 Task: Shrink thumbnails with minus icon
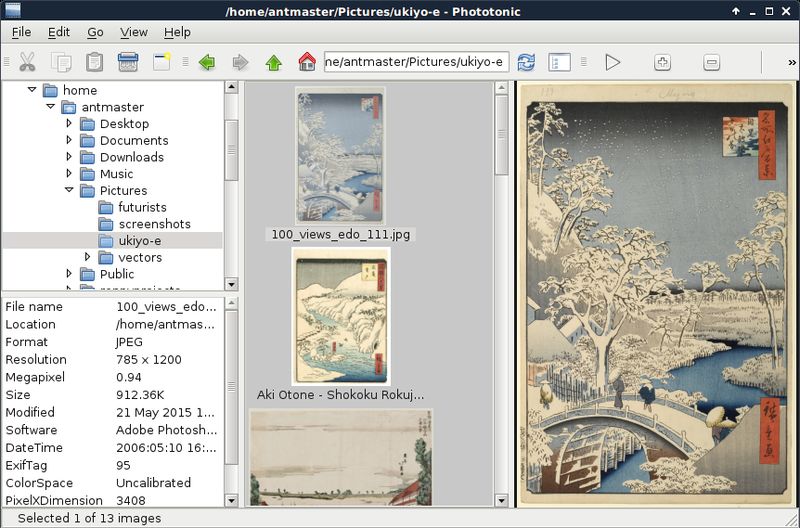[711, 62]
